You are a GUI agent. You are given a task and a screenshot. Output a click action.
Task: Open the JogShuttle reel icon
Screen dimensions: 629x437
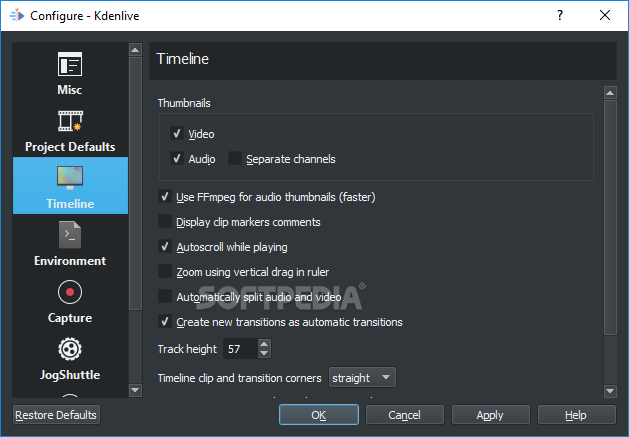(x=70, y=349)
